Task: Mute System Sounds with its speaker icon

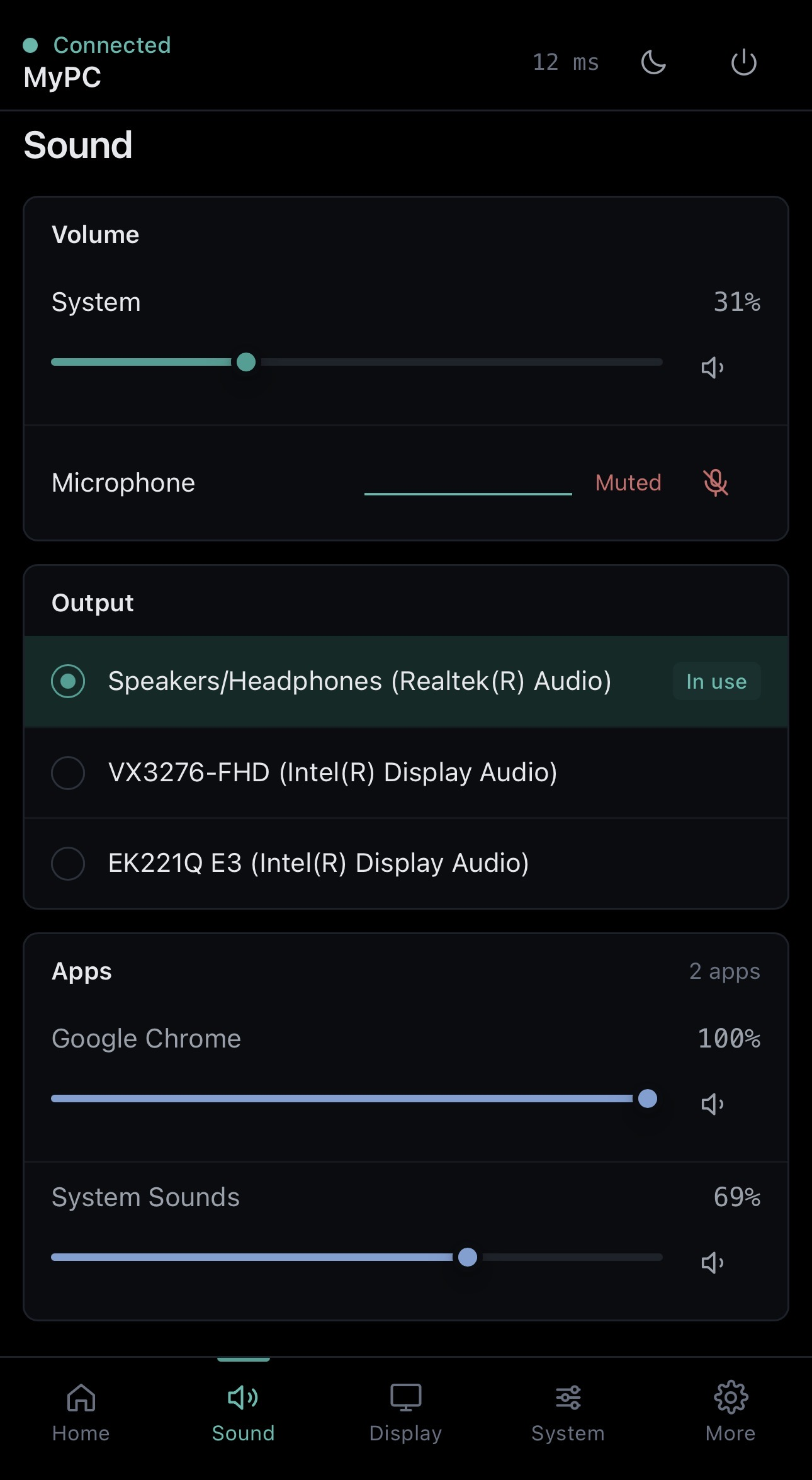Action: (713, 1263)
